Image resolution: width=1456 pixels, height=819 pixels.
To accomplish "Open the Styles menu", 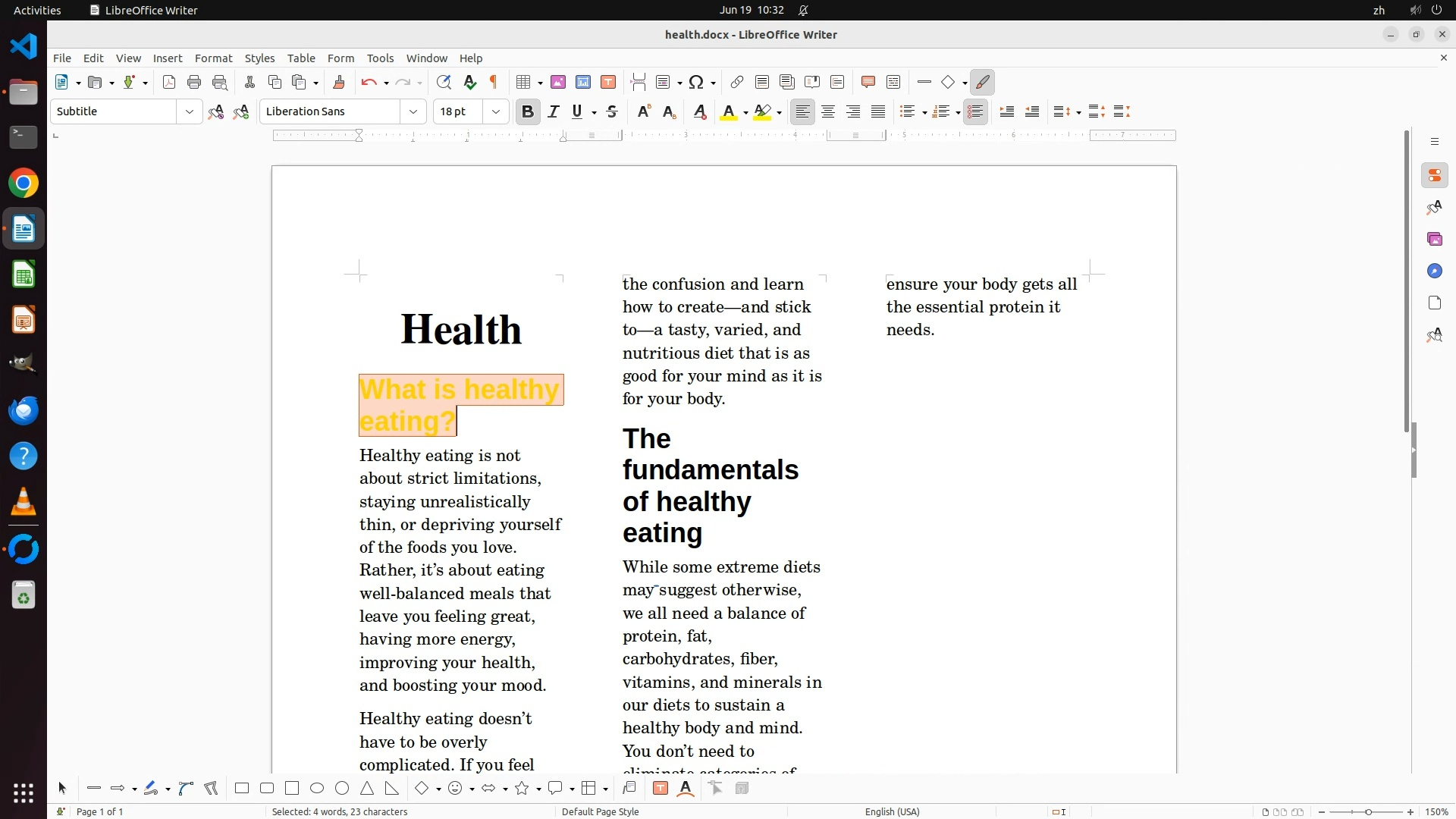I will point(259,58).
